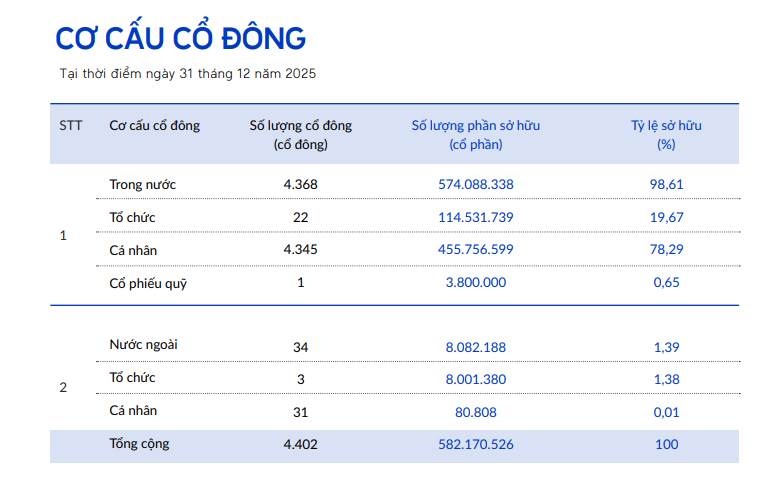Click the 98,61 percentage cell
This screenshot has height=494, width=779.
click(x=666, y=184)
